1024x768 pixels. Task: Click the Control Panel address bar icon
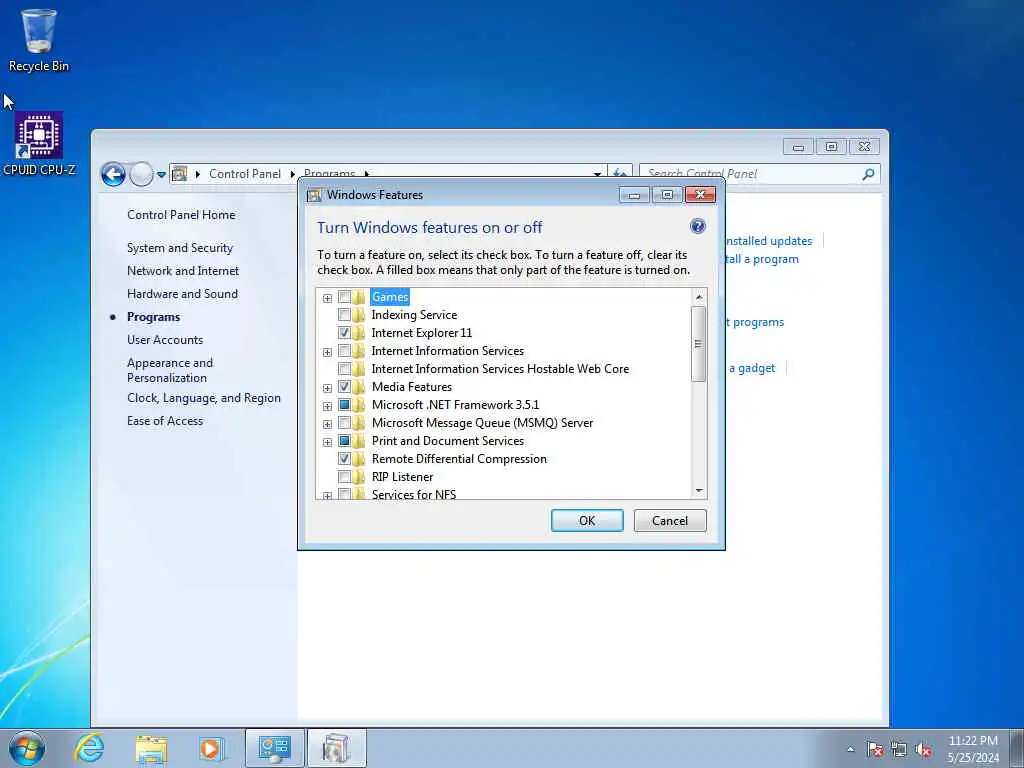click(x=180, y=174)
